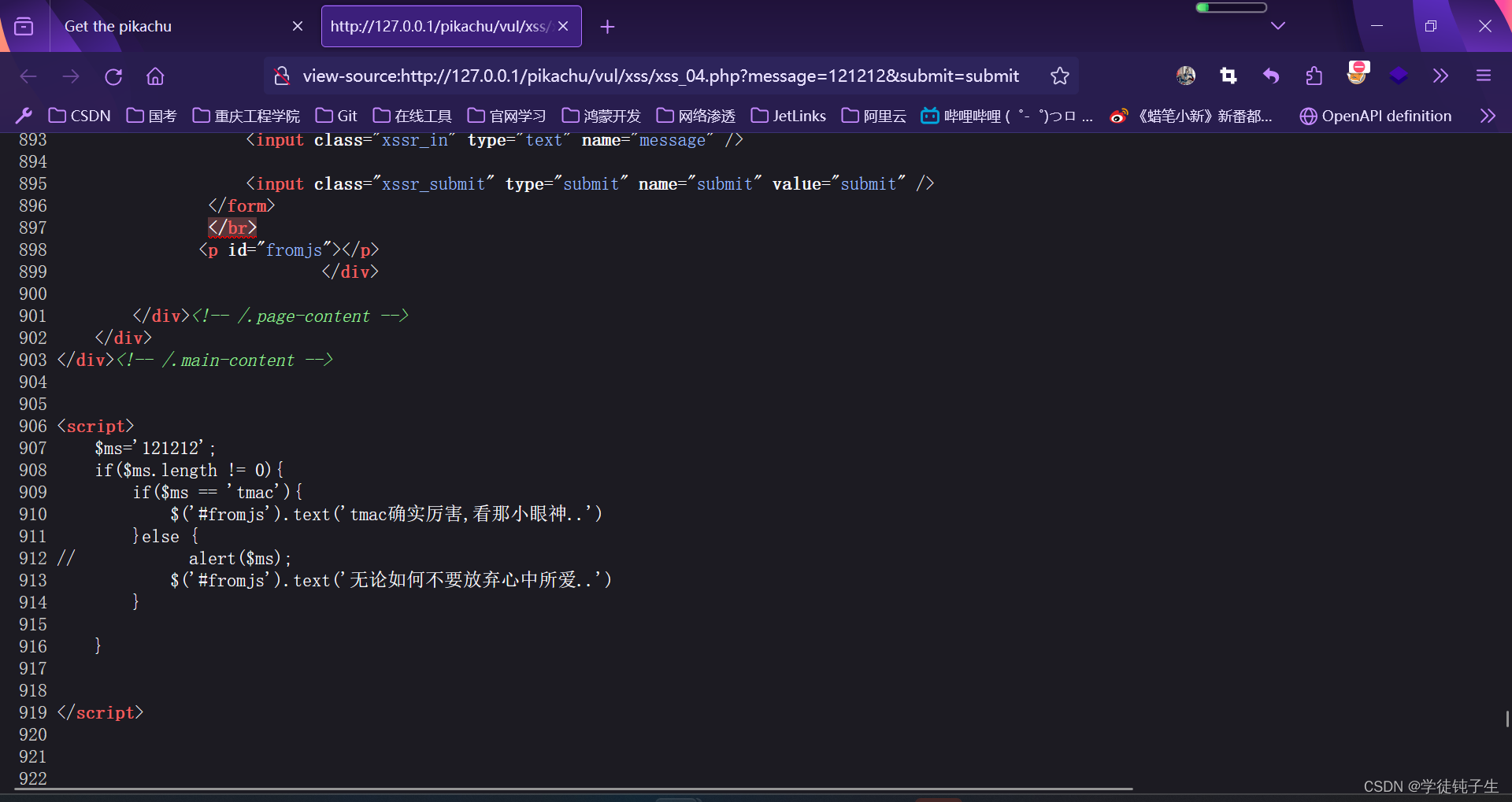The image size is (1512, 802).
Task: Click the purple diamond extension icon
Action: pos(1399,76)
